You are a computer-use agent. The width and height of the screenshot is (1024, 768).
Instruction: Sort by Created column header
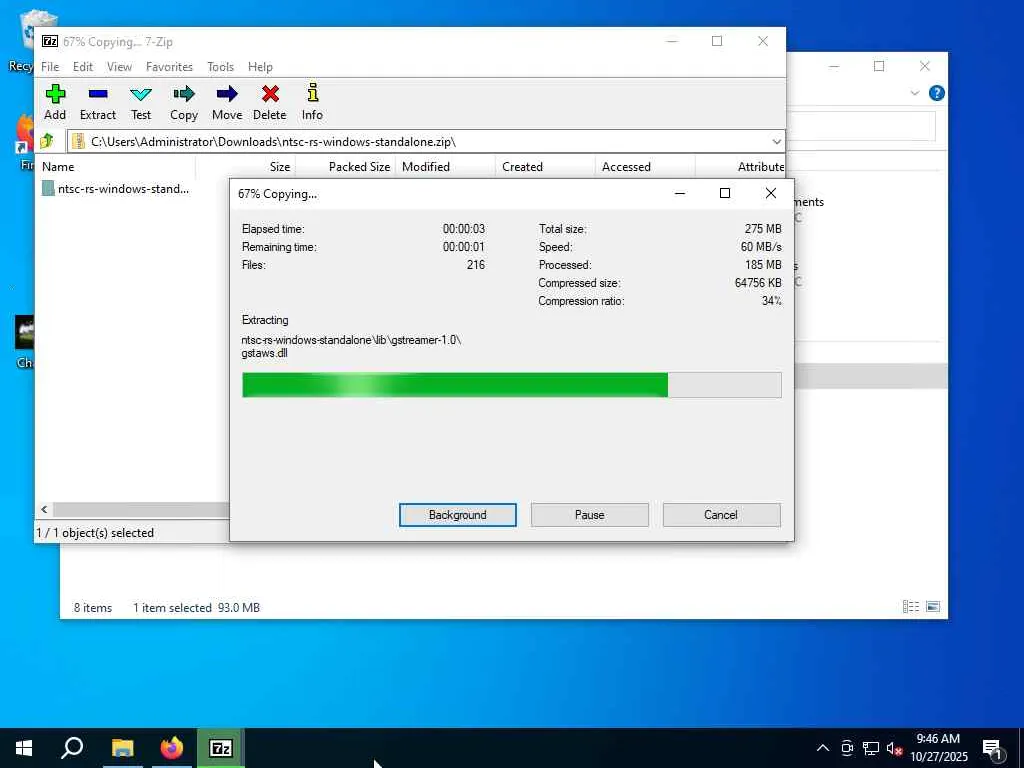tap(545, 167)
